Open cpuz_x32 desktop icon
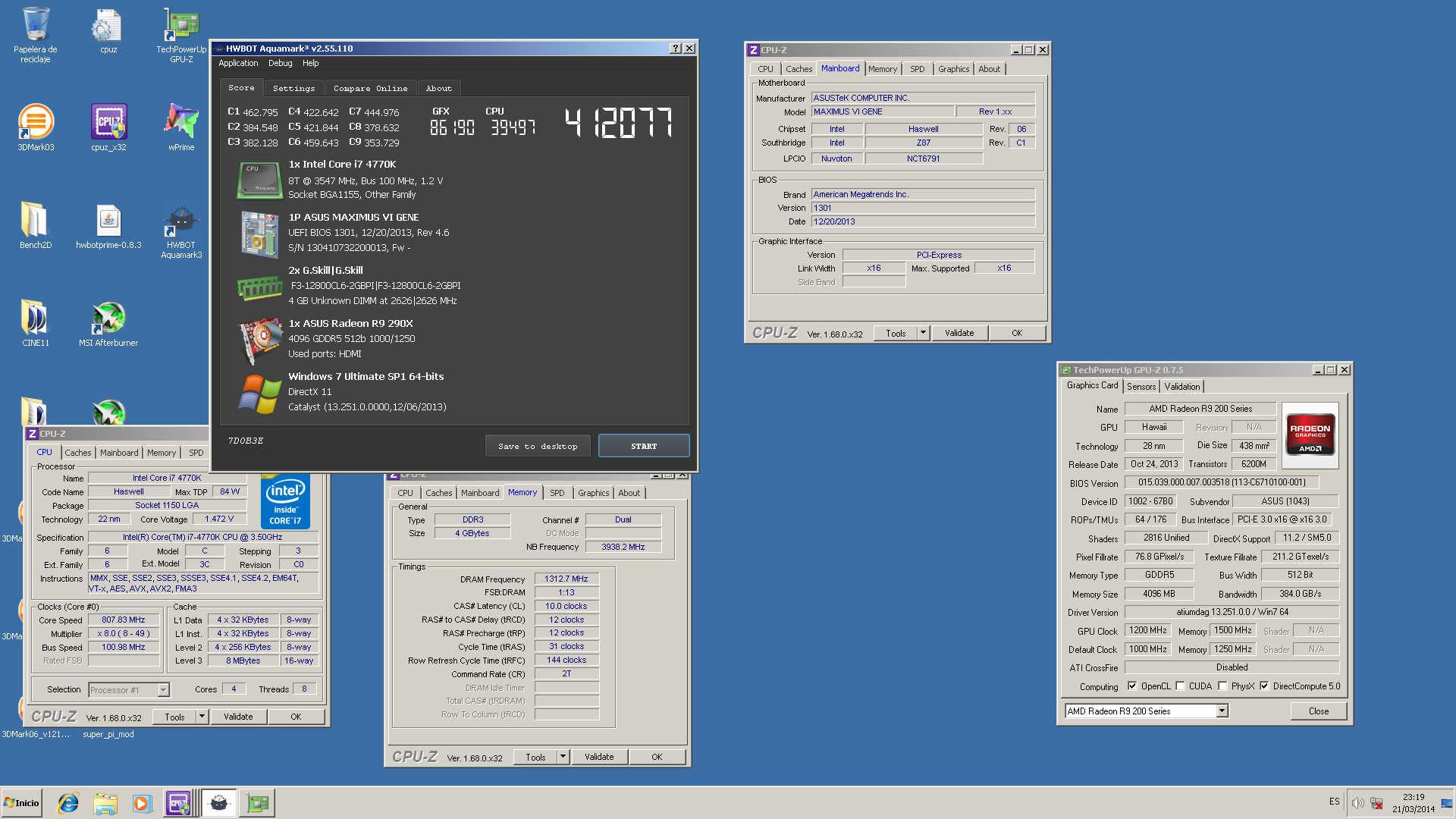Viewport: 1456px width, 819px height. pos(108,127)
